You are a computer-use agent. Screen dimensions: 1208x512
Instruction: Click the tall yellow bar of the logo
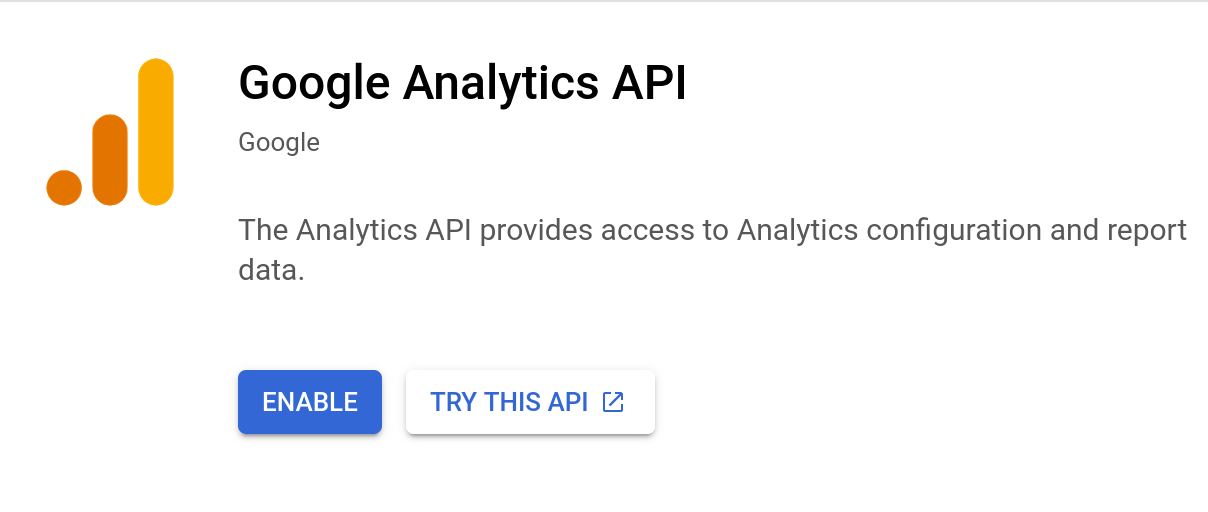tap(156, 132)
